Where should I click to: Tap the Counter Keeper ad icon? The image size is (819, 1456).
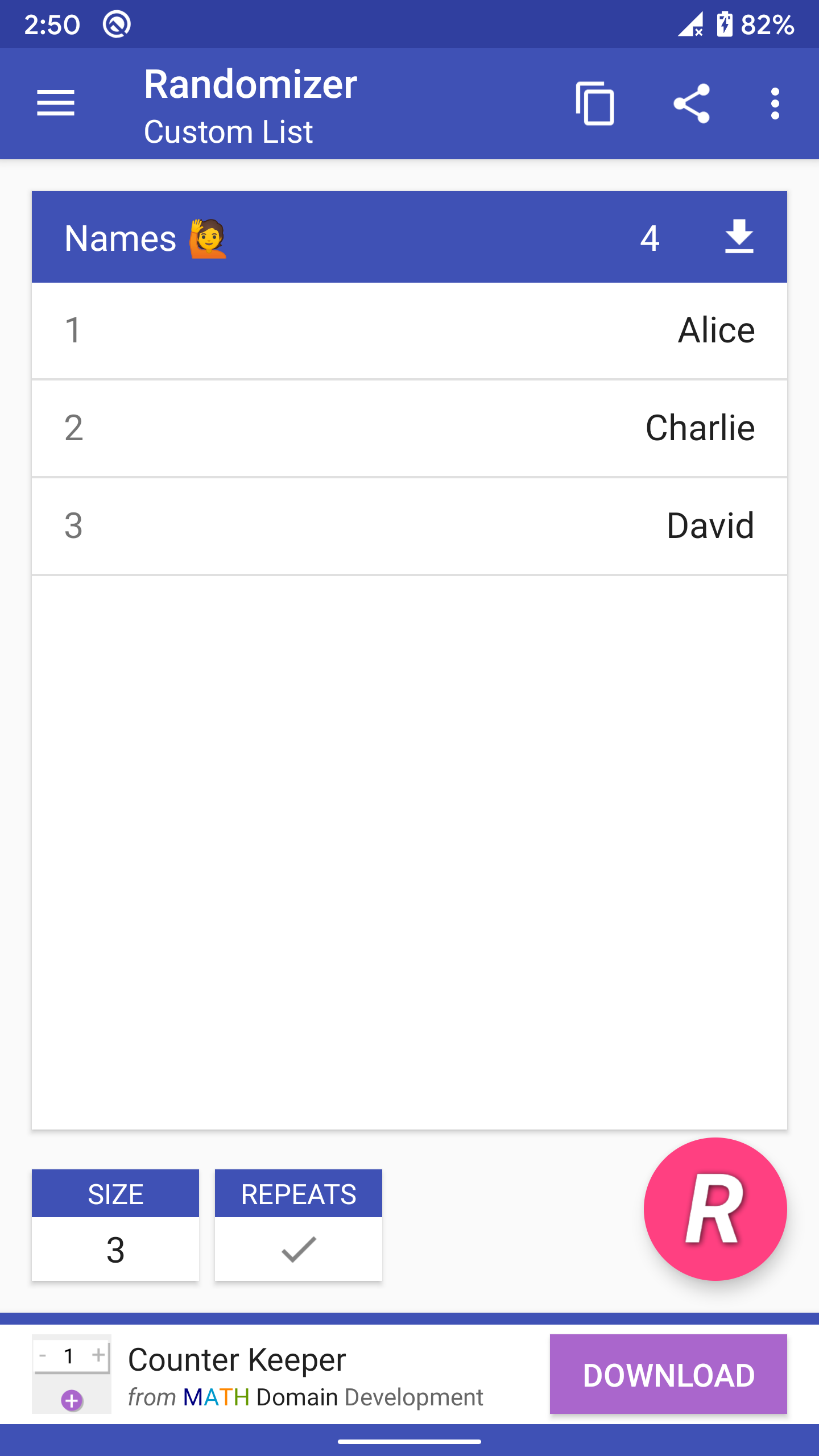coord(72,1374)
